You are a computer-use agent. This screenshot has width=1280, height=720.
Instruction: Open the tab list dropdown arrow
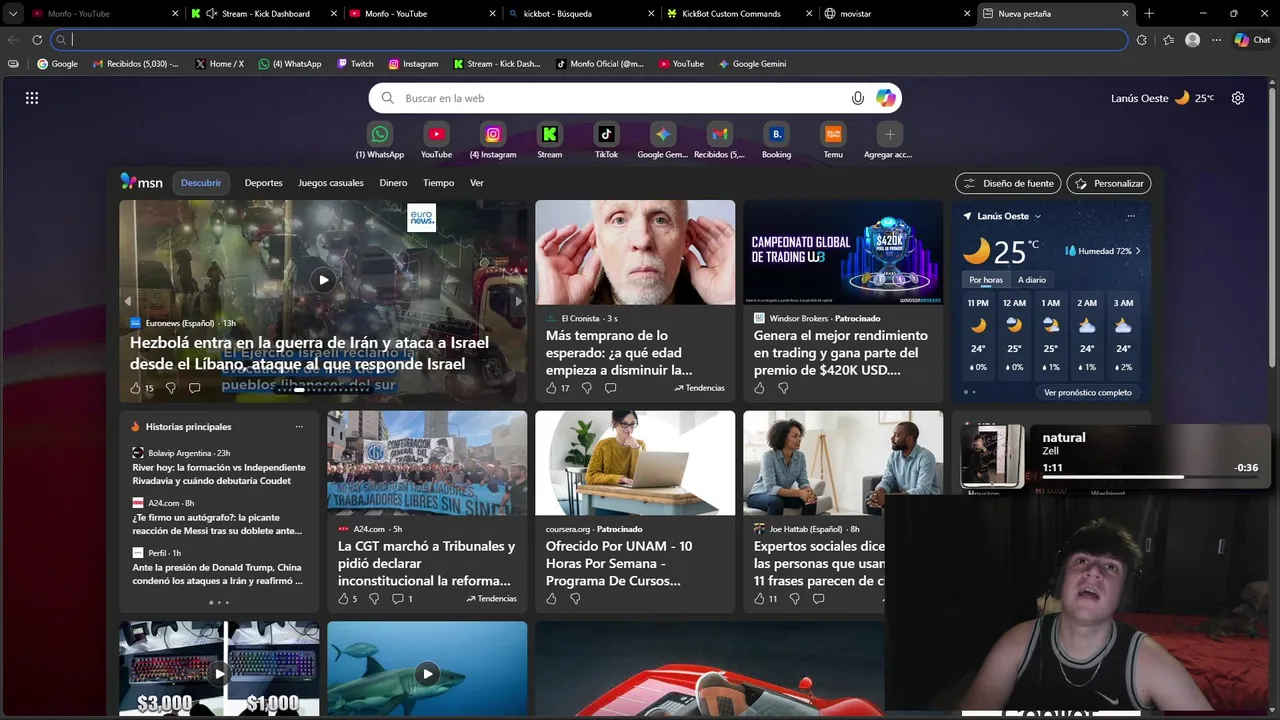coord(13,14)
